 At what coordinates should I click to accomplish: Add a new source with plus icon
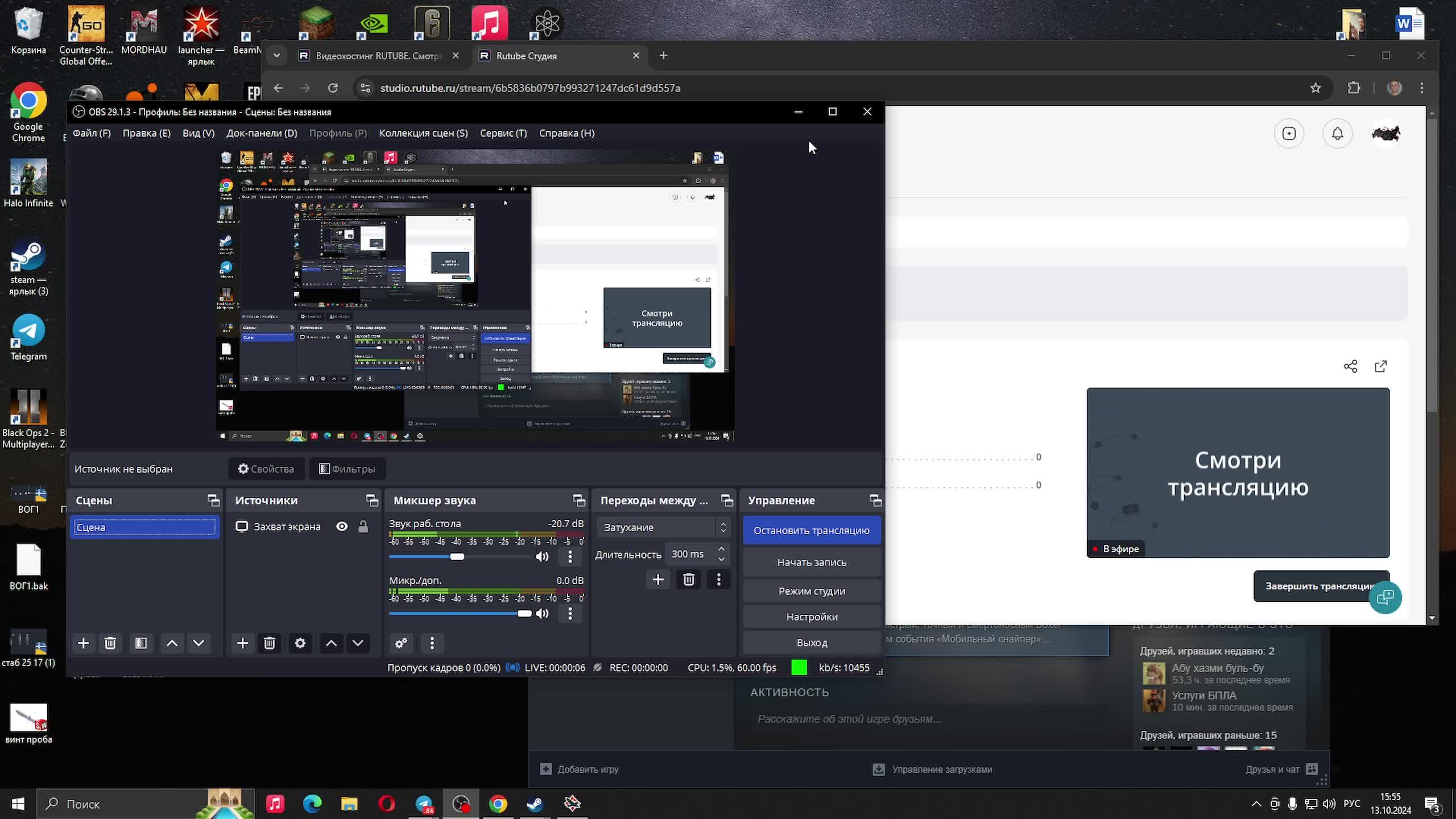[242, 643]
